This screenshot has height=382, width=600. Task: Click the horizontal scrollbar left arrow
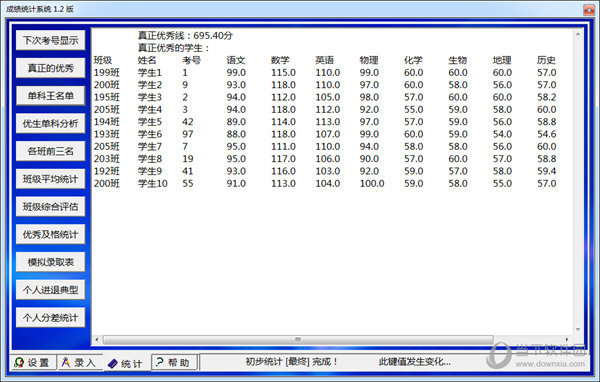97,340
